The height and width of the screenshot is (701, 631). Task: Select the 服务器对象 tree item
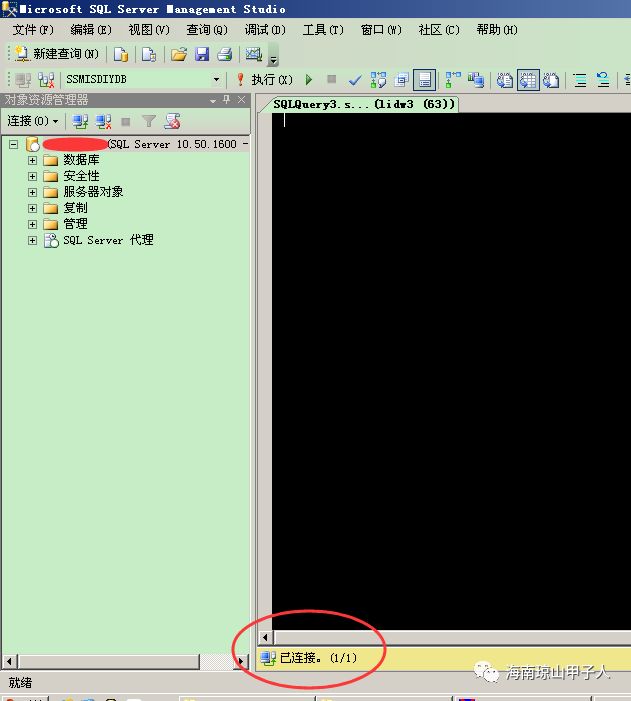(93, 192)
